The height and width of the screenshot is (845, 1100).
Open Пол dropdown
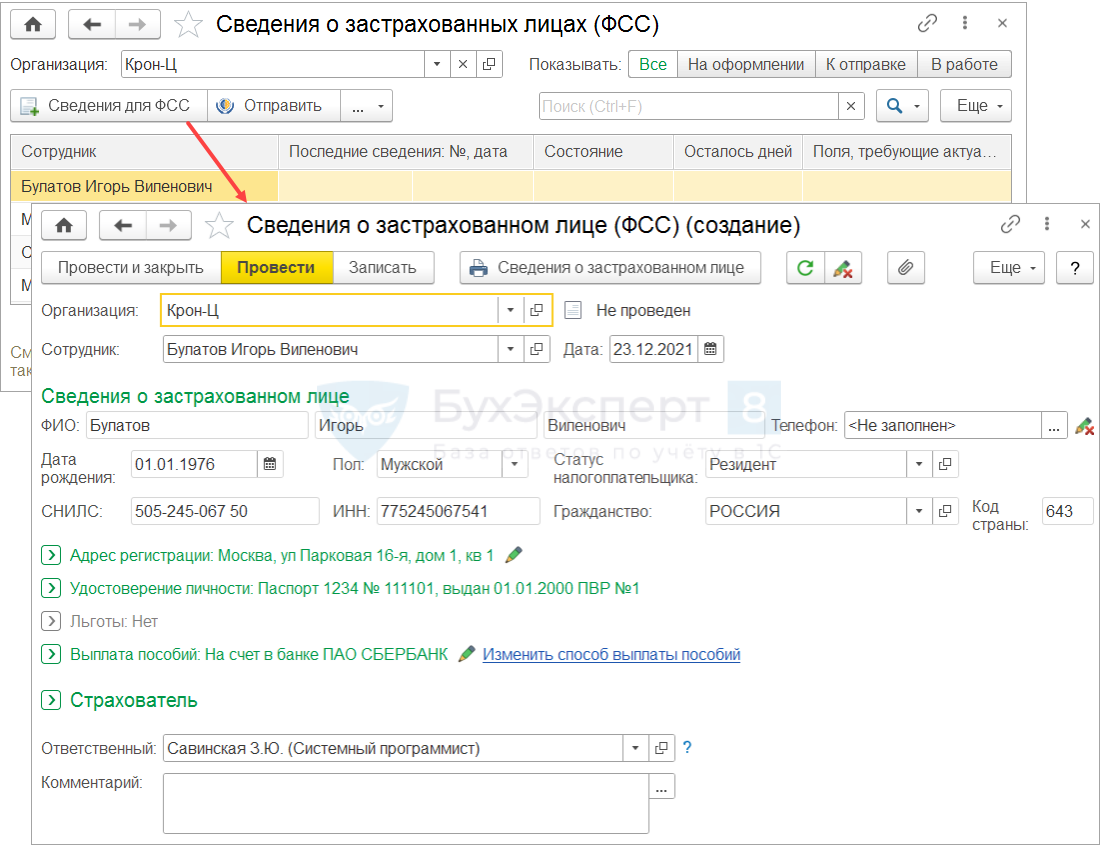click(515, 464)
